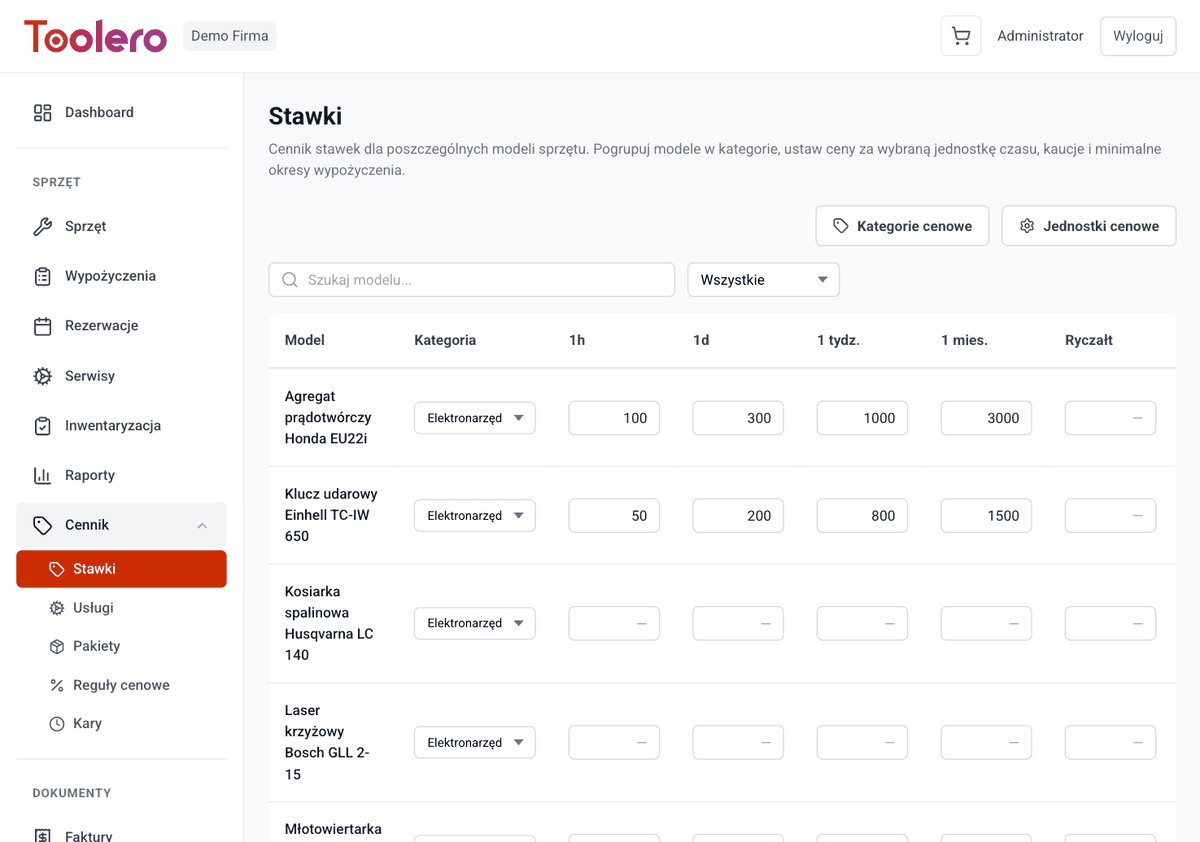
Task: Click the Kary clock icon
Action: pyautogui.click(x=57, y=724)
